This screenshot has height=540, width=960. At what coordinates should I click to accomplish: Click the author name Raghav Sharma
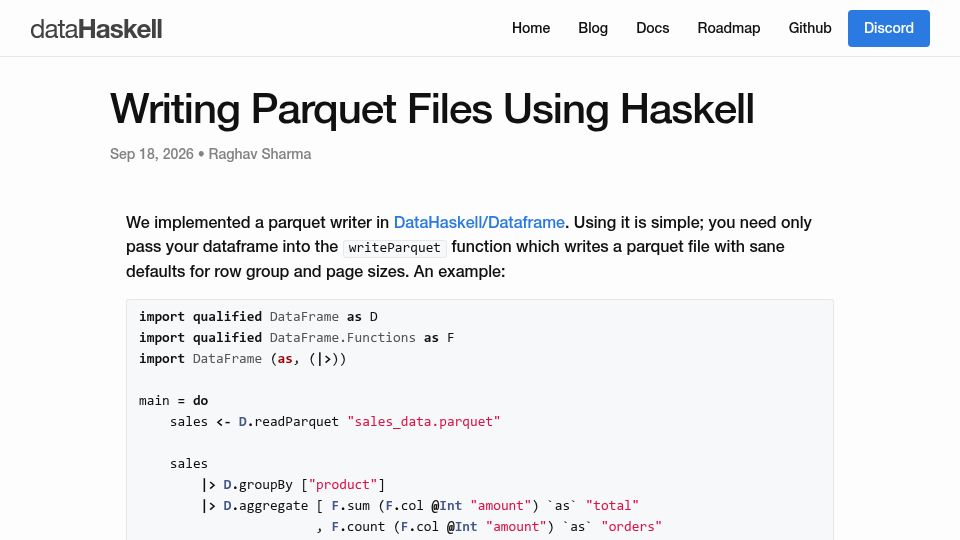tap(260, 154)
